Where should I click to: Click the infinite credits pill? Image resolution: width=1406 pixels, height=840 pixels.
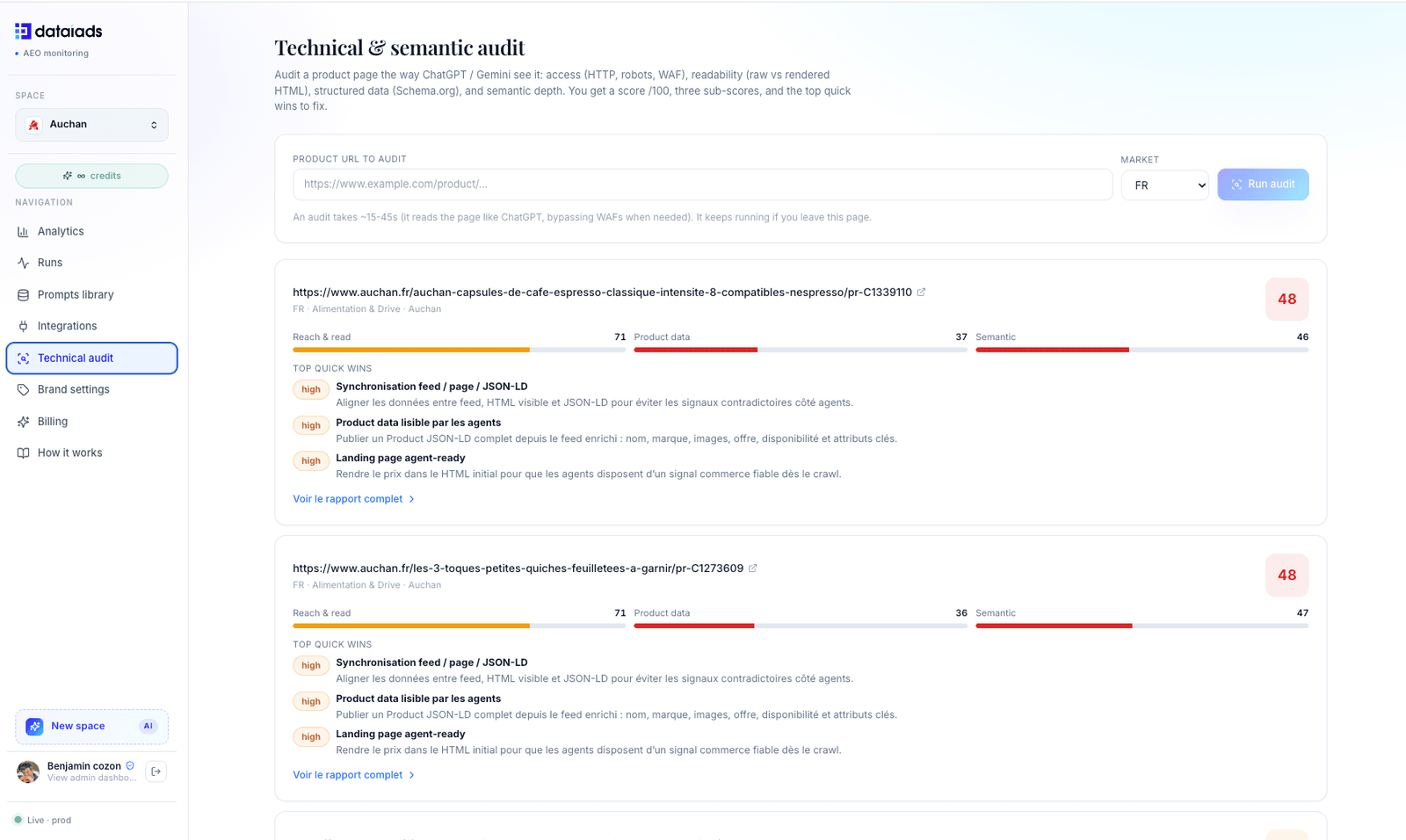91,176
